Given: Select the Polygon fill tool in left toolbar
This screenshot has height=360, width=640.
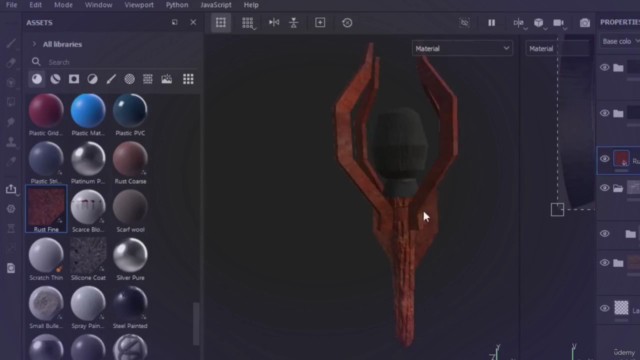Looking at the screenshot, I should (x=11, y=102).
